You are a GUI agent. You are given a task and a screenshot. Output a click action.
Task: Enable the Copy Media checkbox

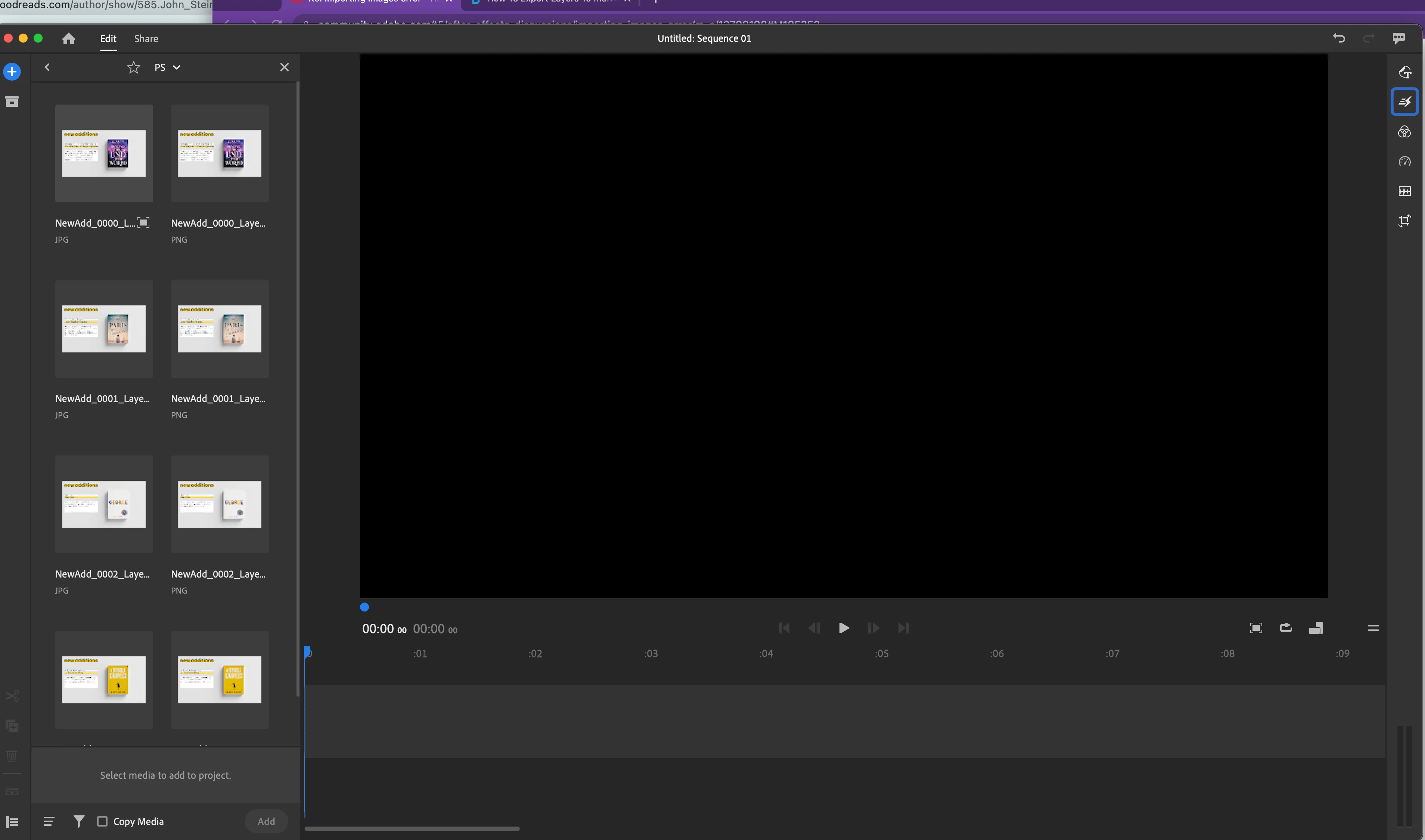coord(102,821)
